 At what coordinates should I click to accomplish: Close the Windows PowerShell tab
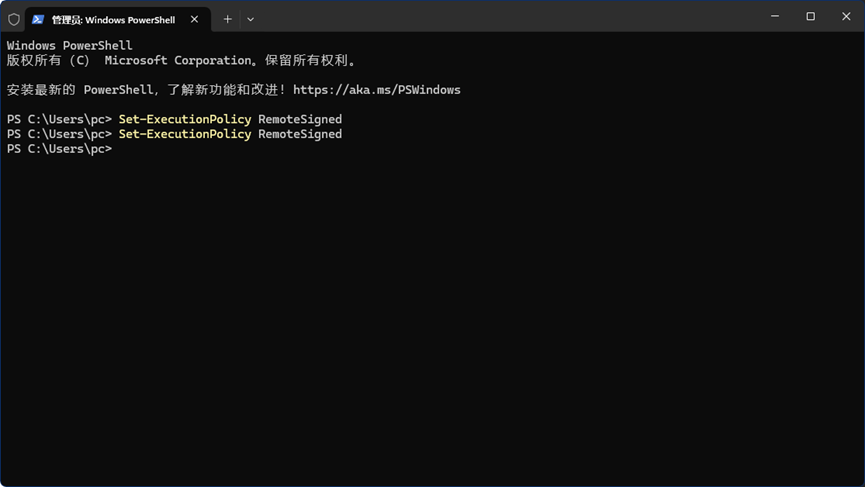[x=194, y=19]
